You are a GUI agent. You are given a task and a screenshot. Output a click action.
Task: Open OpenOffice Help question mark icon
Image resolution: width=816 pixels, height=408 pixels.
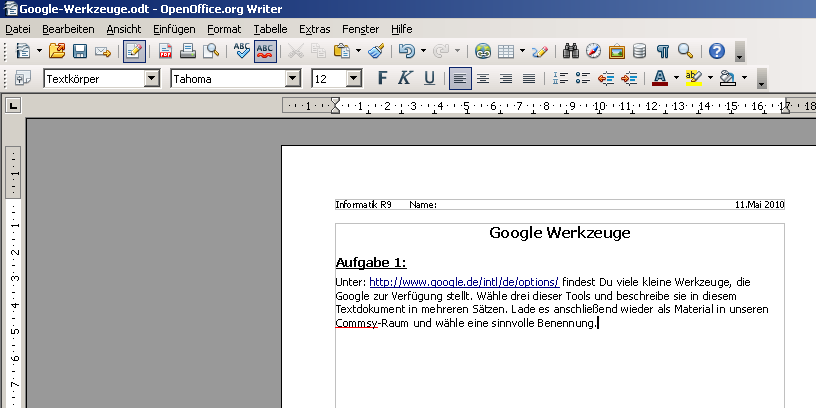point(717,51)
